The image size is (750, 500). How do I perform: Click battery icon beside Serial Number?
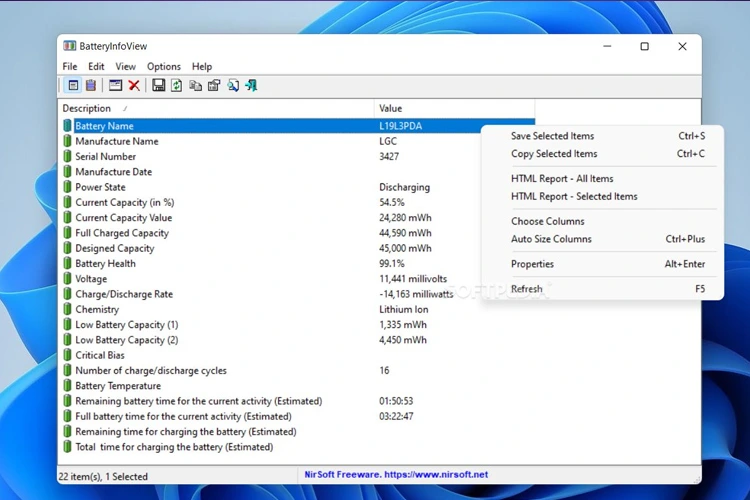point(67,156)
